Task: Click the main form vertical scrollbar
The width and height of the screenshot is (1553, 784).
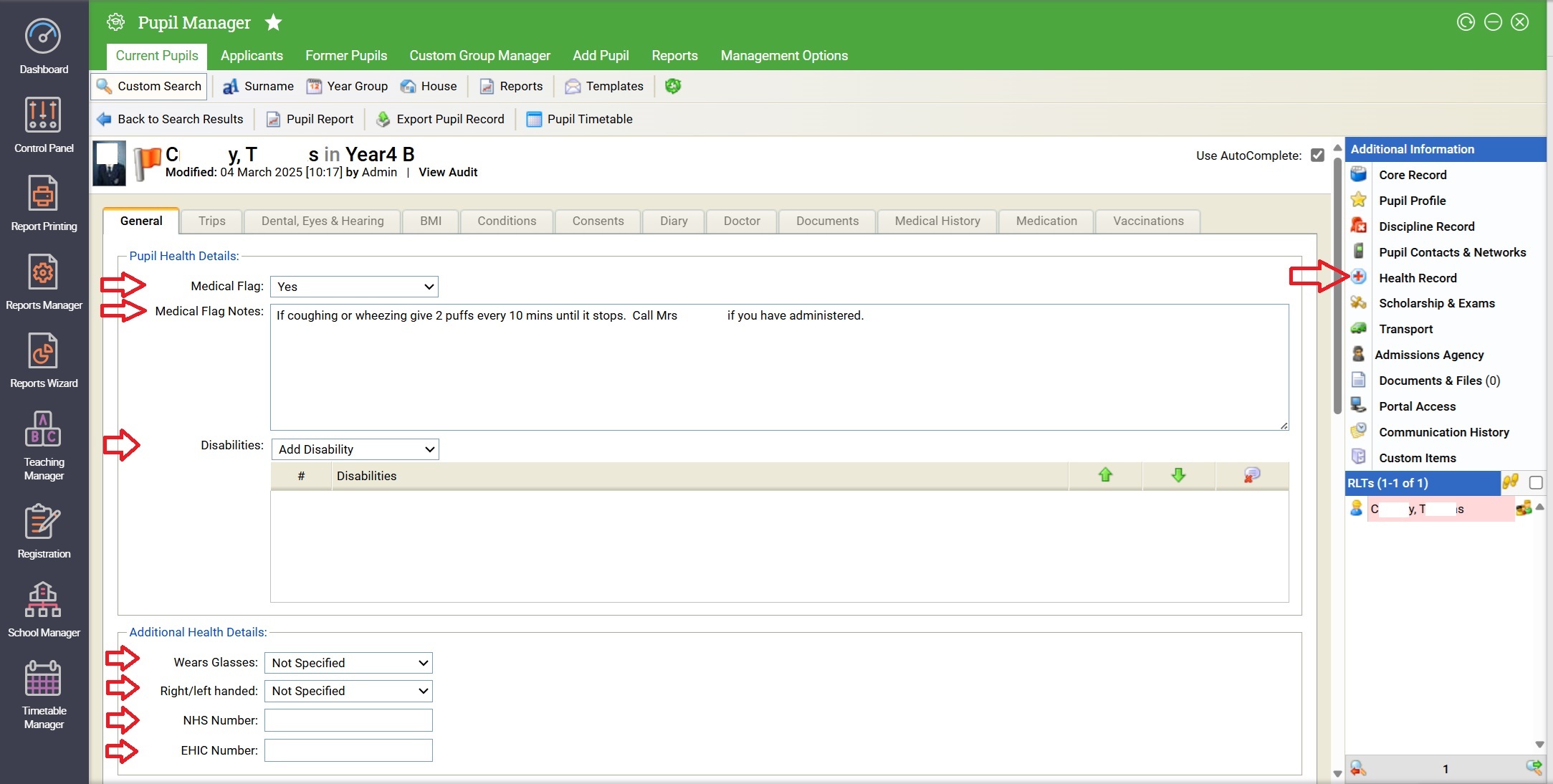Action: coord(1337,287)
